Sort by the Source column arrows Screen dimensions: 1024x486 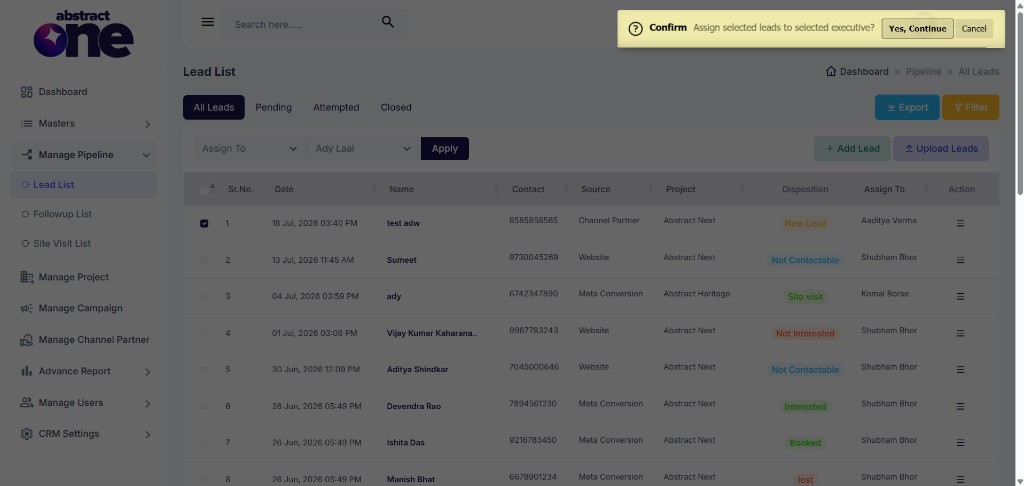[x=650, y=189]
